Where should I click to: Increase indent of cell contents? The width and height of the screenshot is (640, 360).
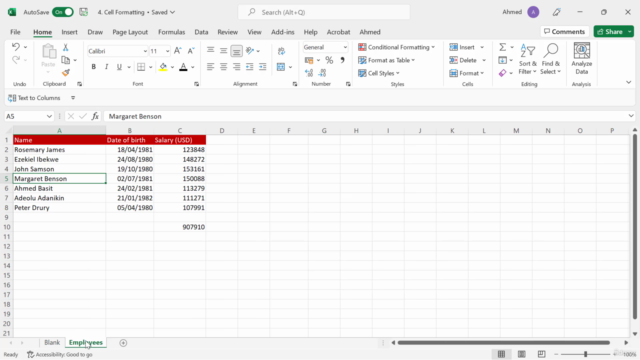[x=262, y=67]
